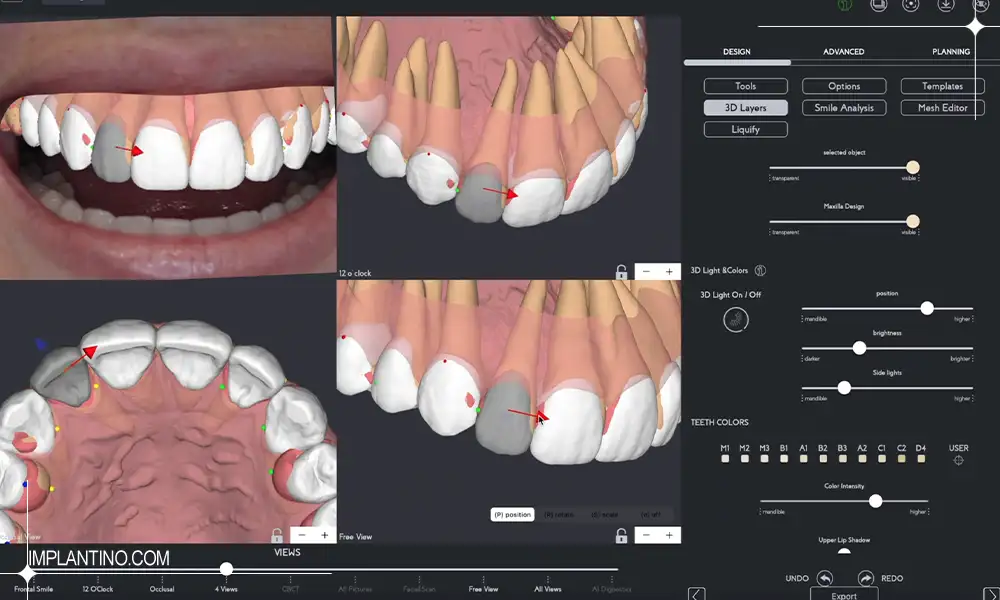Select Occlusal on the views timeline
The image size is (1000, 600).
(x=162, y=589)
